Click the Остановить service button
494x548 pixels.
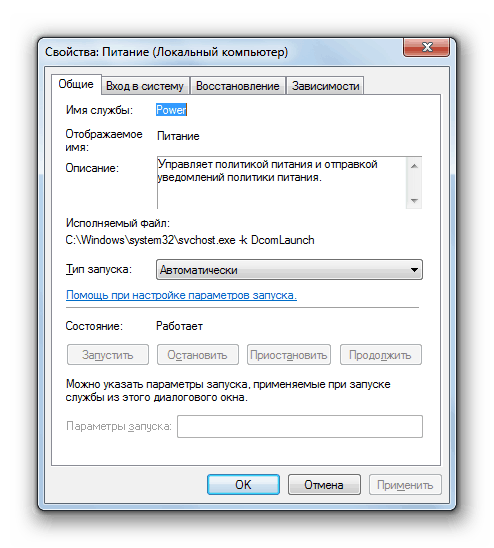(x=198, y=355)
